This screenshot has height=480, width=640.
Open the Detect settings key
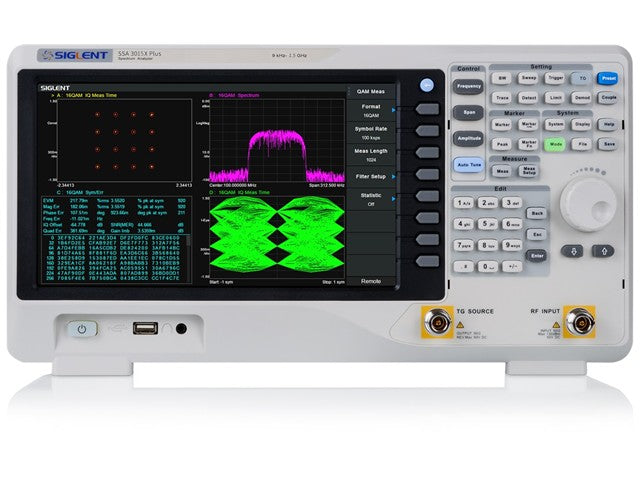click(x=529, y=98)
